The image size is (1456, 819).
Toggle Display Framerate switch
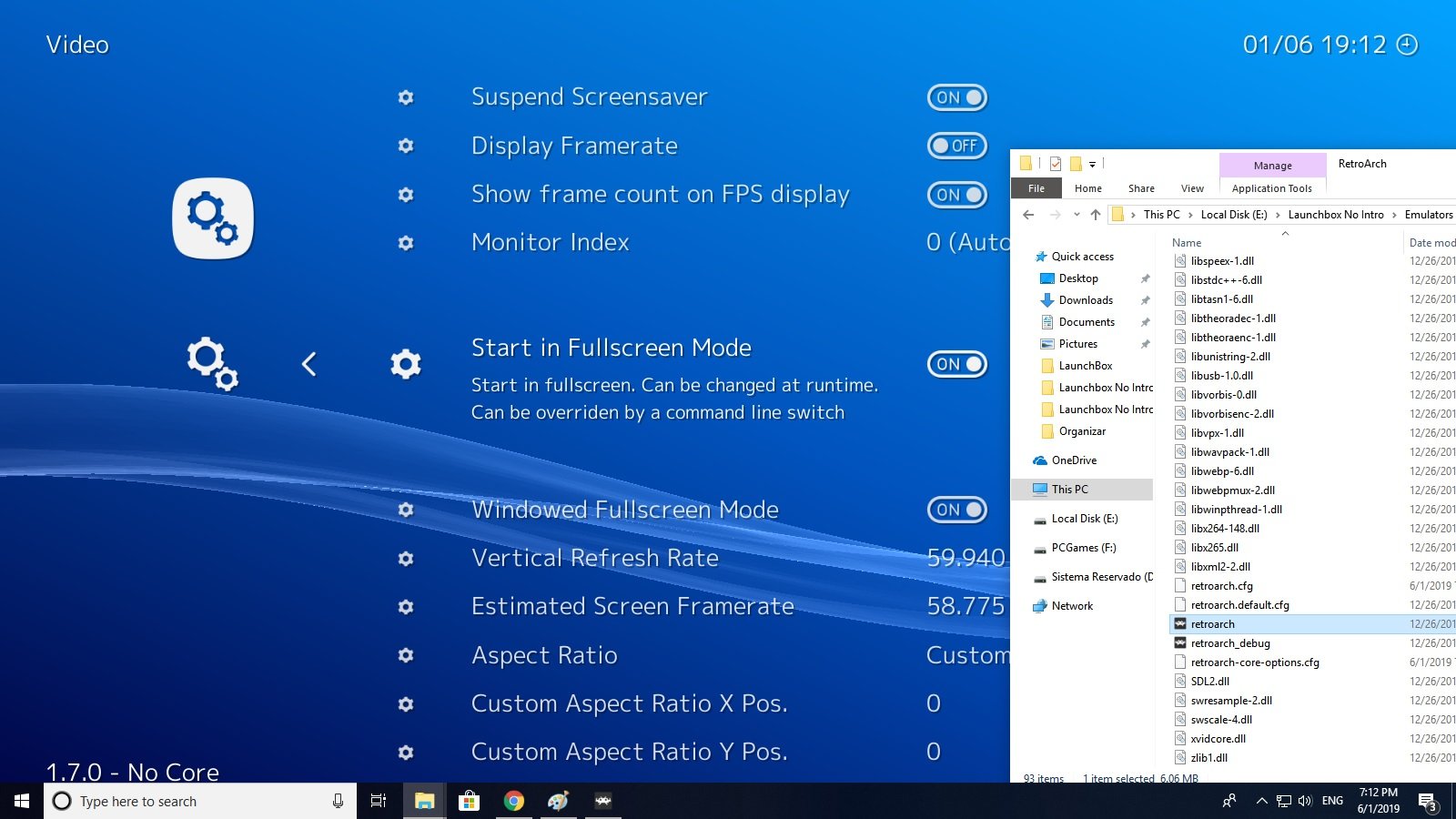tap(957, 146)
